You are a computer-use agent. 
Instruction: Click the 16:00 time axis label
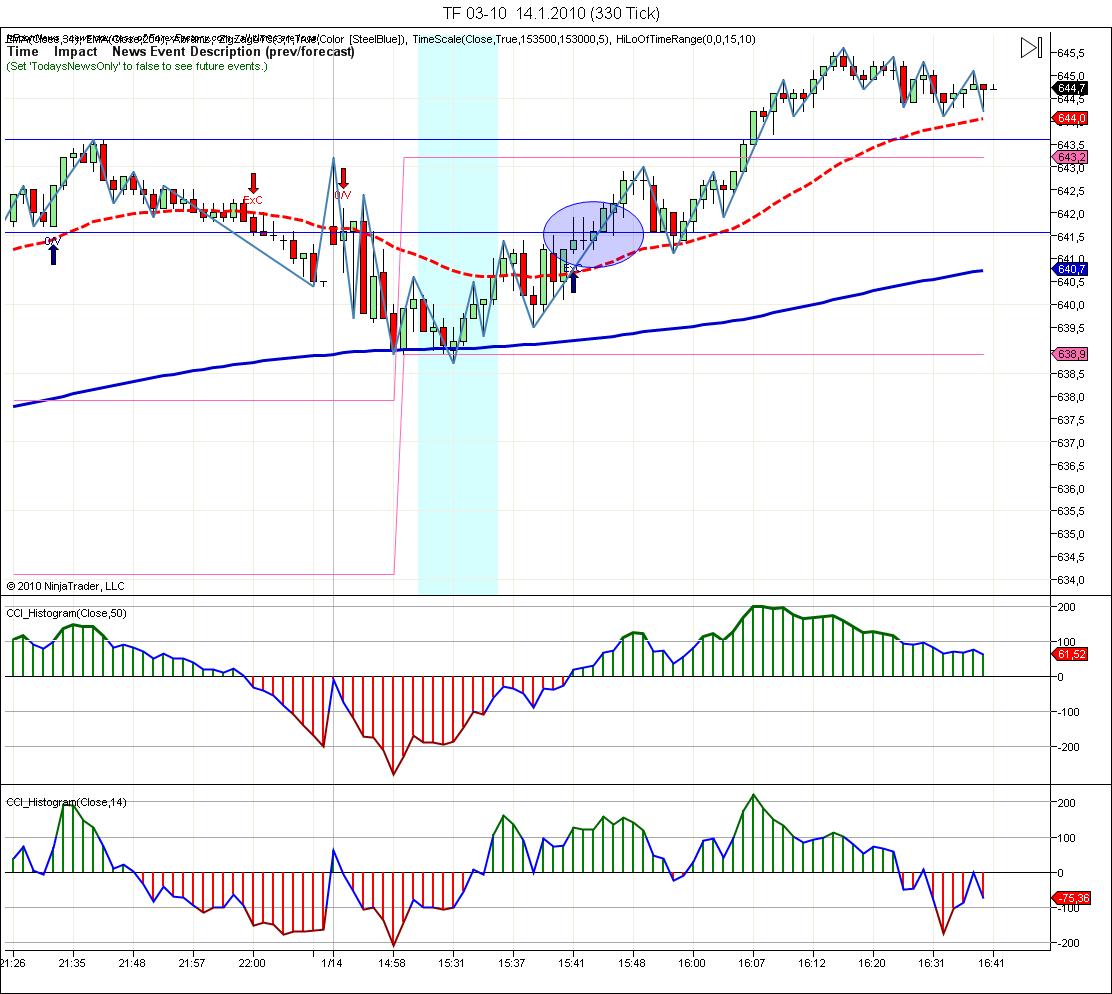click(x=691, y=963)
